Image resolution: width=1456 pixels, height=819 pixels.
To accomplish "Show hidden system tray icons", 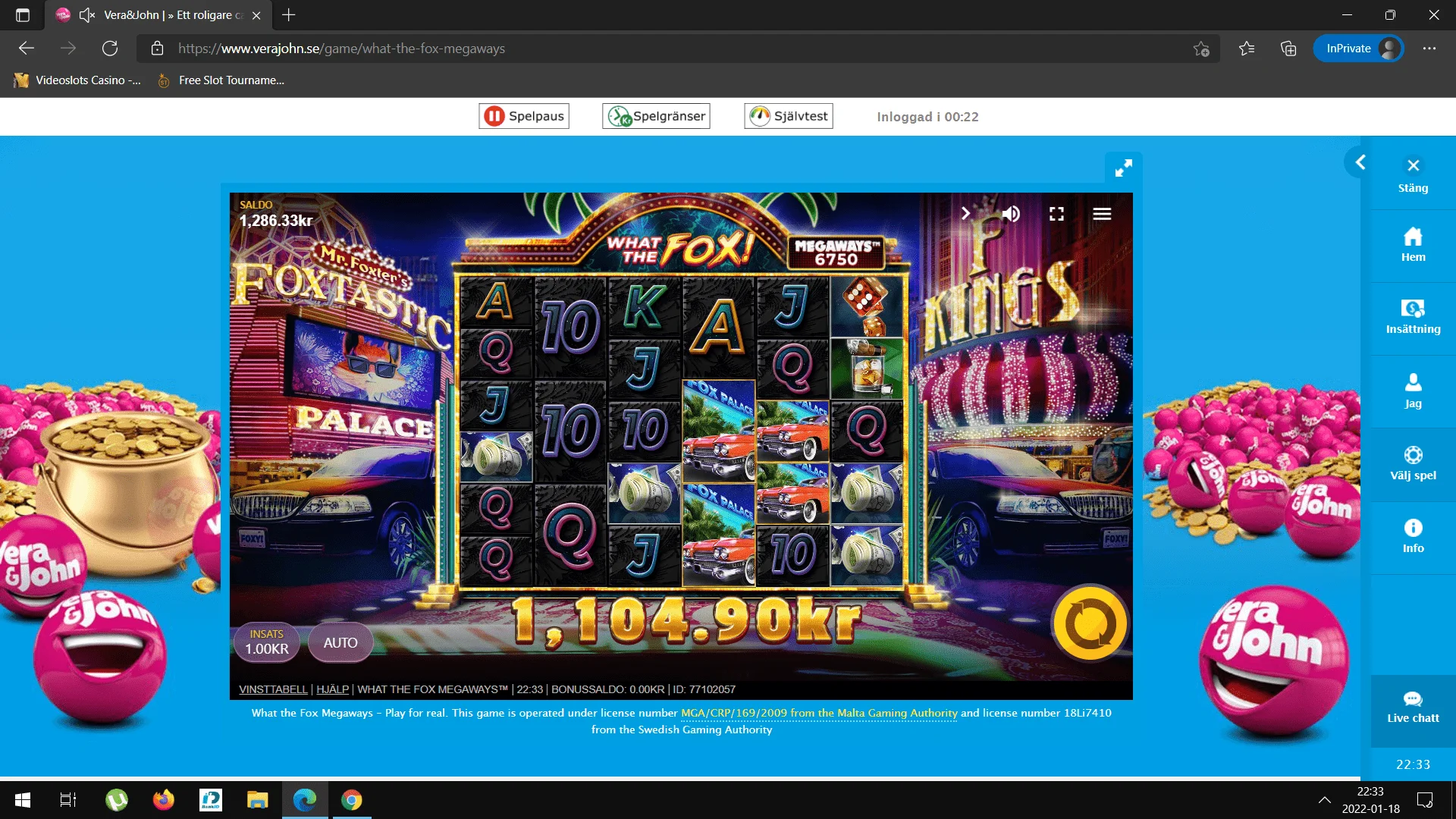I will tap(1325, 800).
